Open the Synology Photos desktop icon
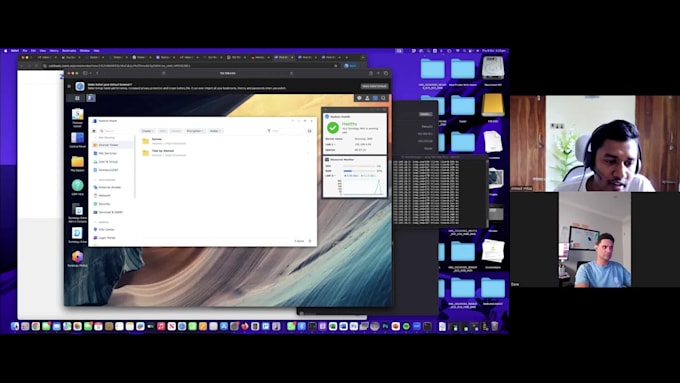The height and width of the screenshot is (383, 680). click(x=78, y=258)
